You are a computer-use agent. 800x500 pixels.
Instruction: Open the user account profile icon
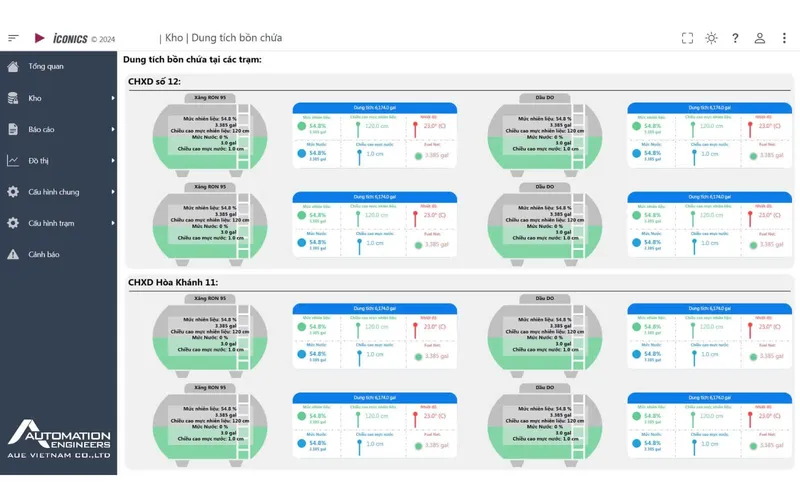pyautogui.click(x=760, y=38)
